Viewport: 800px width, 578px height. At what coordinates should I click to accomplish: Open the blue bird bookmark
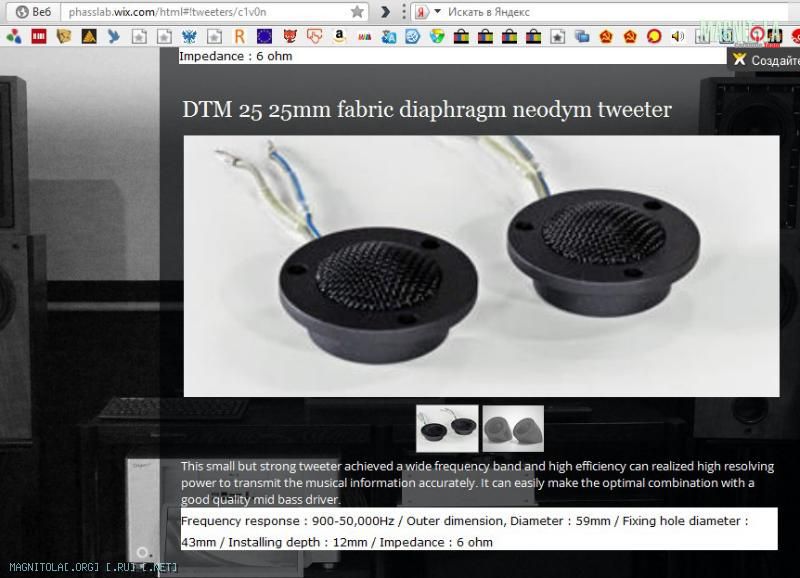[x=114, y=36]
